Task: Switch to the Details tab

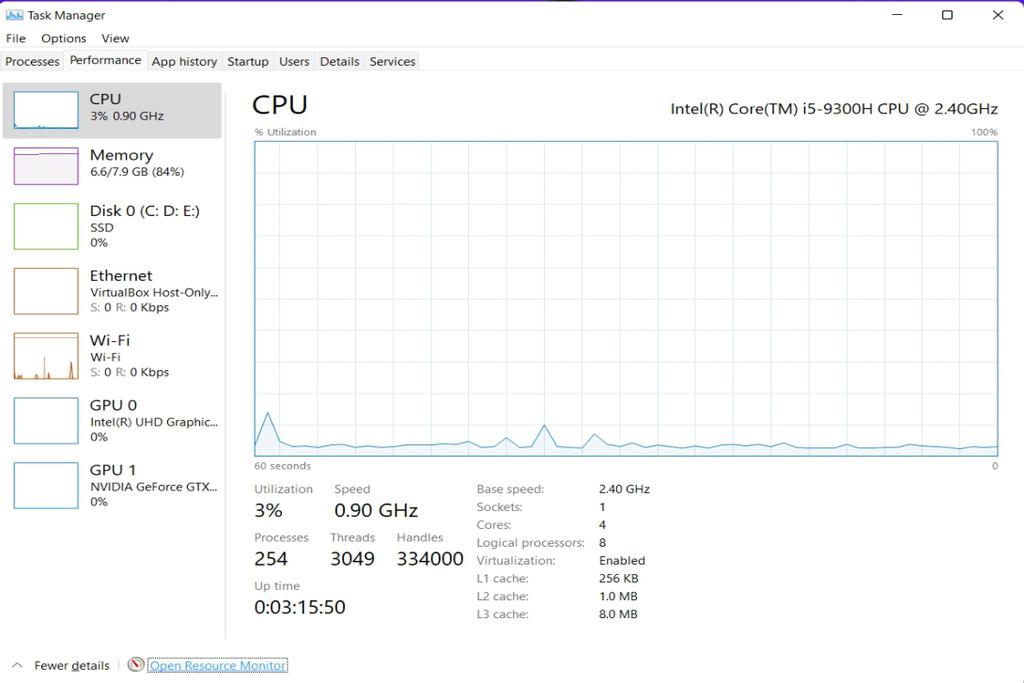Action: pyautogui.click(x=339, y=61)
